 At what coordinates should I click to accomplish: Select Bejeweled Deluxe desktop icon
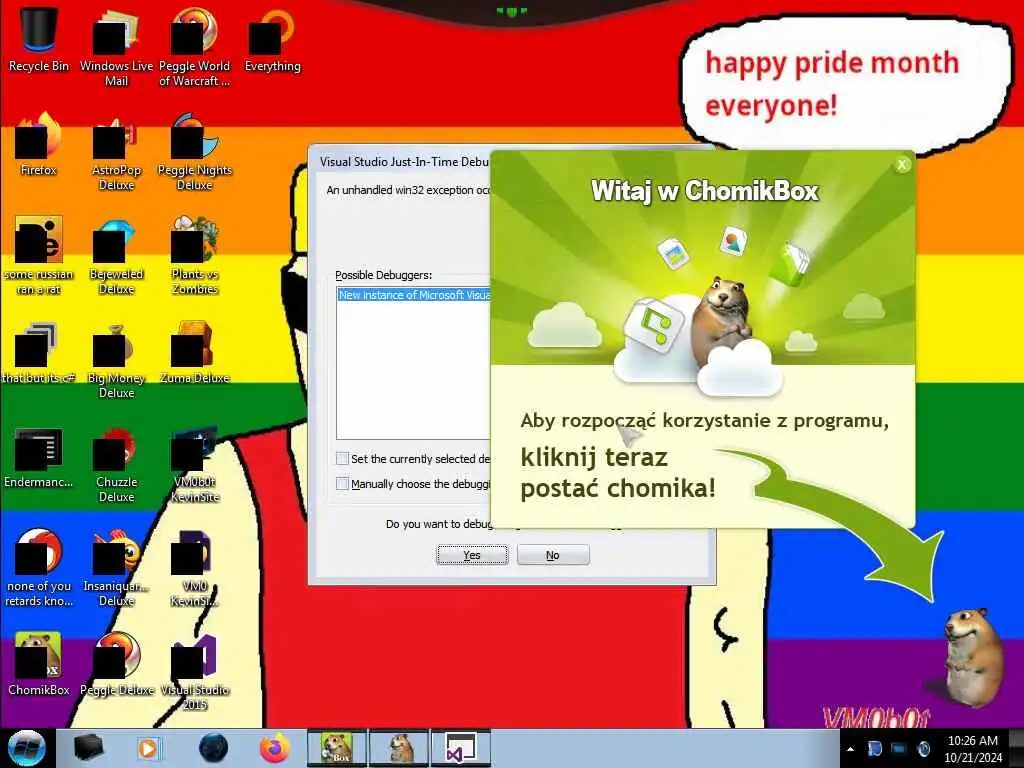click(x=116, y=255)
